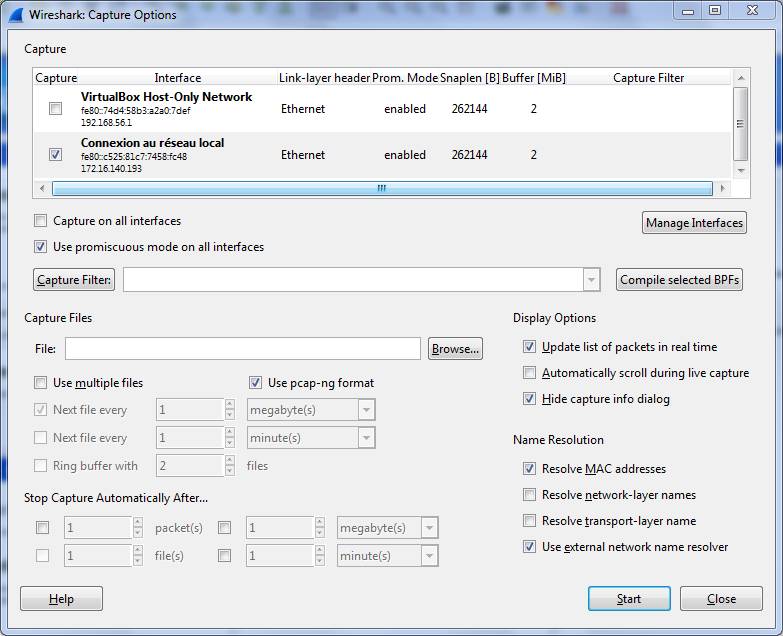Open the Capture Filter history dropdown
The height and width of the screenshot is (636, 783).
(x=591, y=280)
